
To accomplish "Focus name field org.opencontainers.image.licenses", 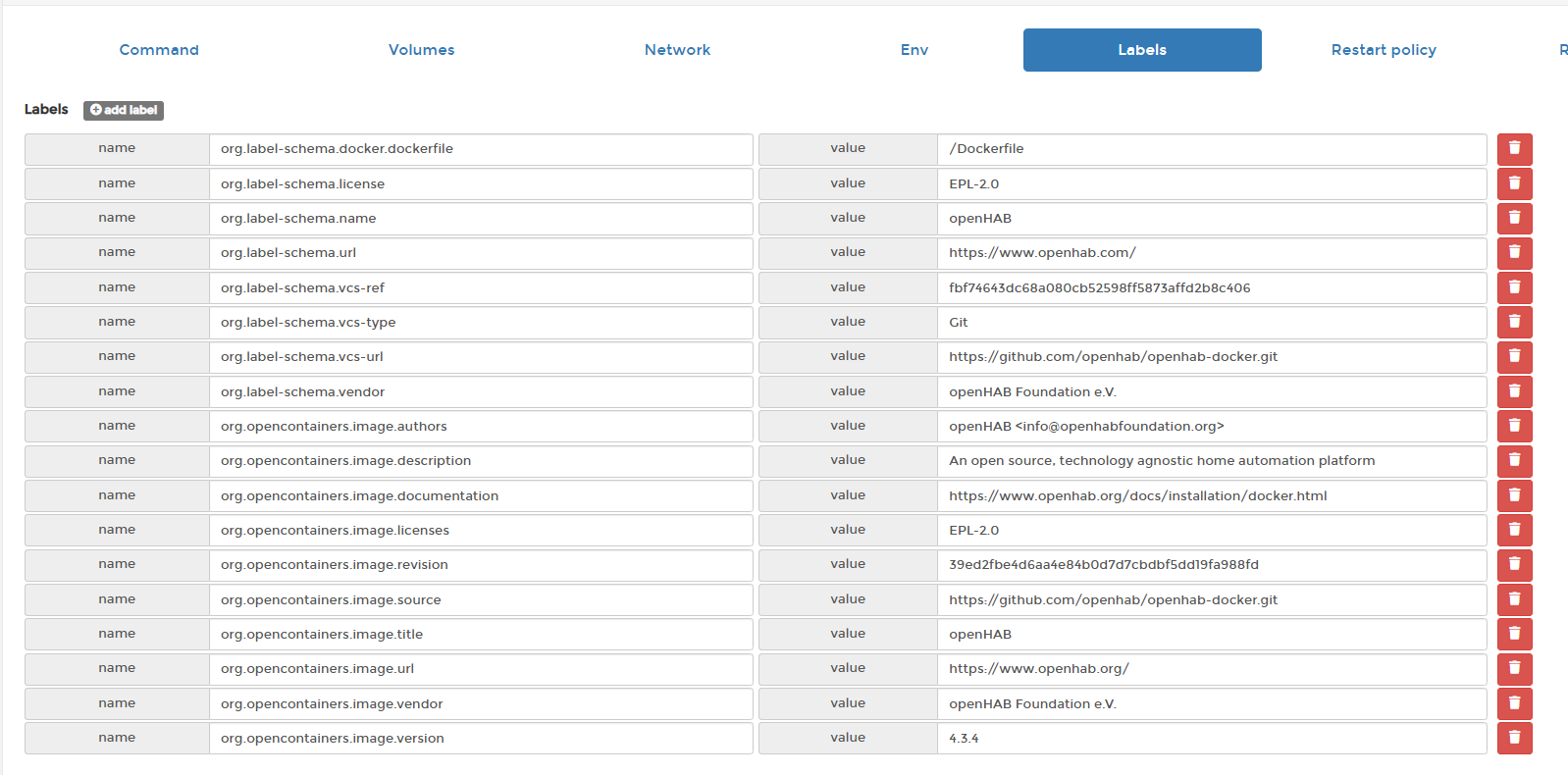I will [481, 530].
